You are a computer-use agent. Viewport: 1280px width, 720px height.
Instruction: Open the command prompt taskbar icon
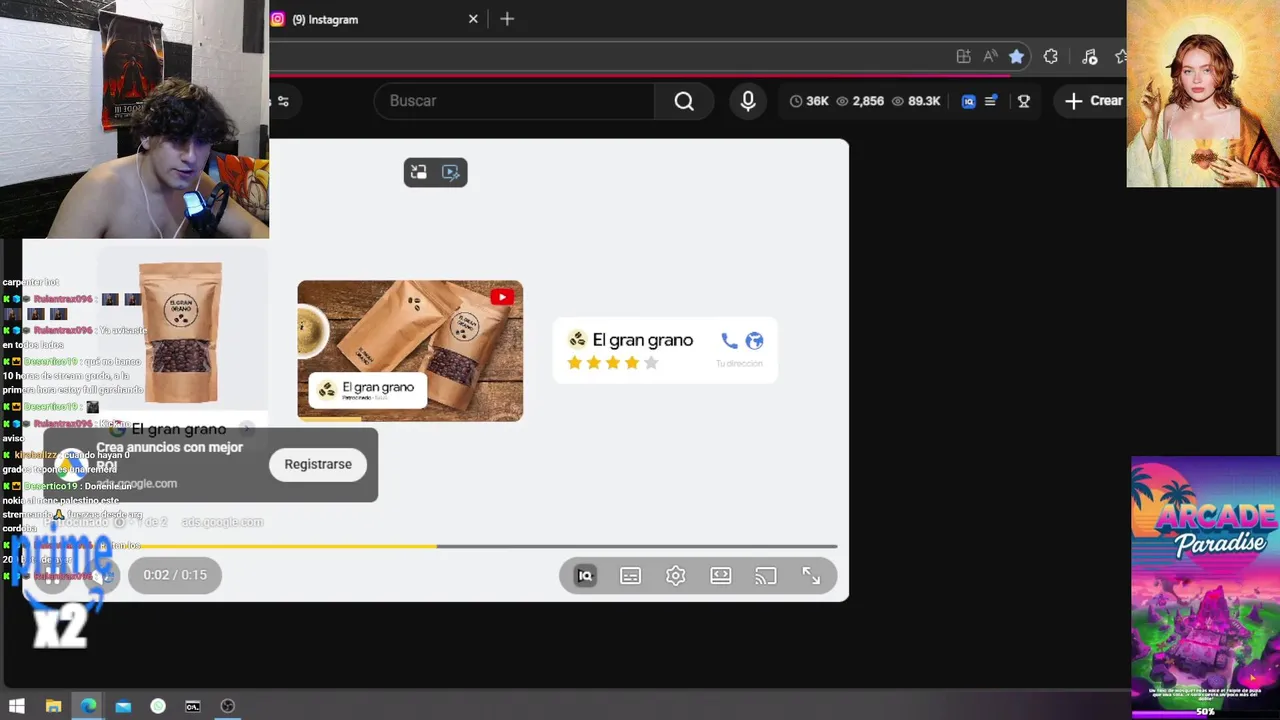point(193,706)
